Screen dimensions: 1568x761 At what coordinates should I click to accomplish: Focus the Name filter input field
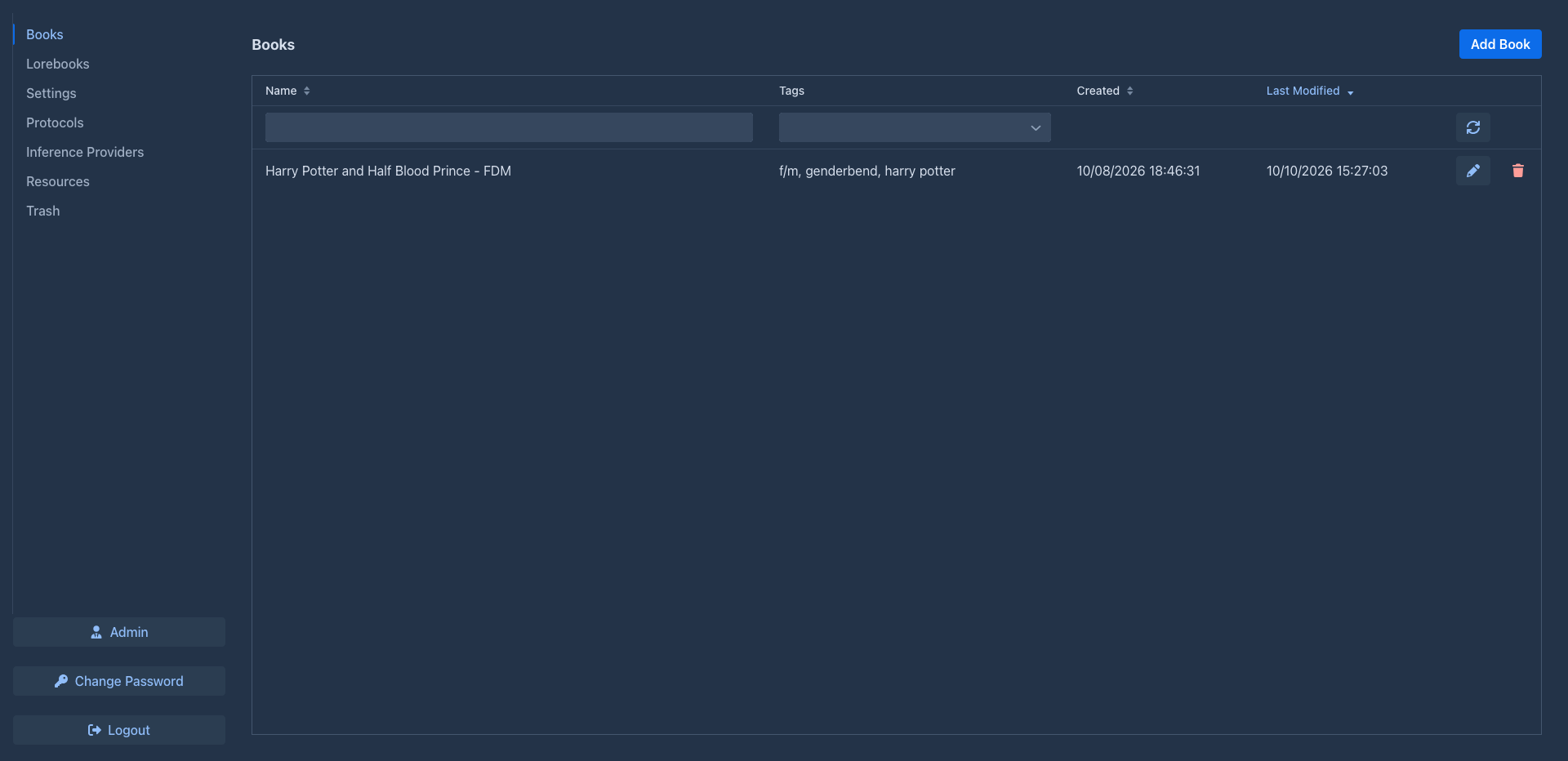[509, 127]
